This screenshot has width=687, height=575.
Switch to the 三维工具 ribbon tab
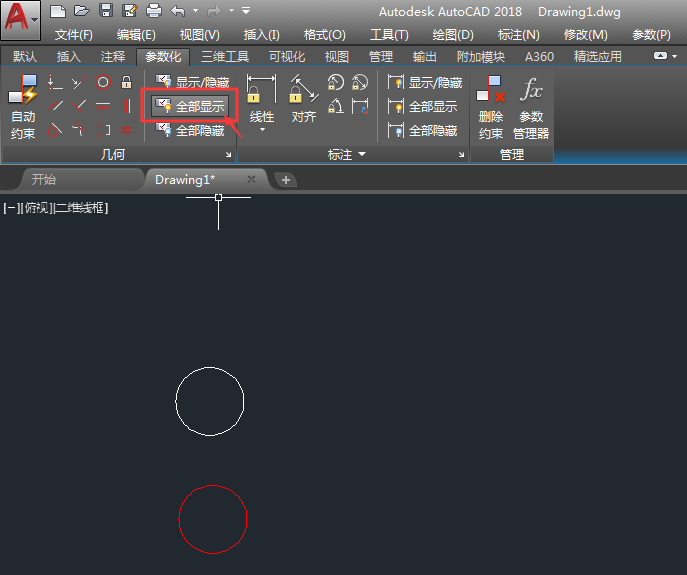click(x=225, y=57)
